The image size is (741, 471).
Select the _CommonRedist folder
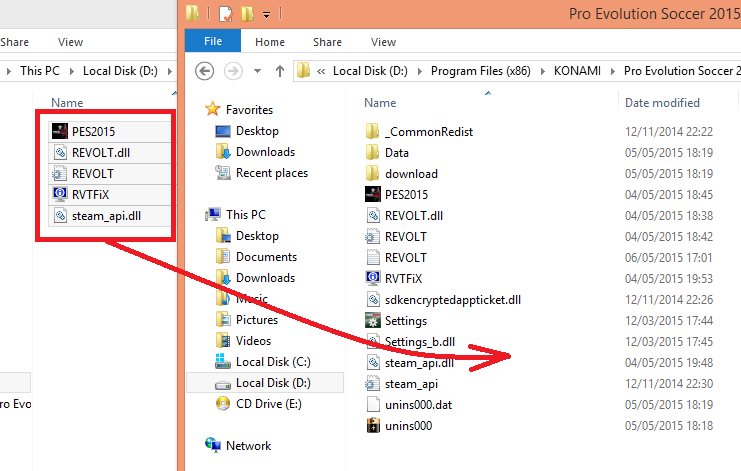419,132
